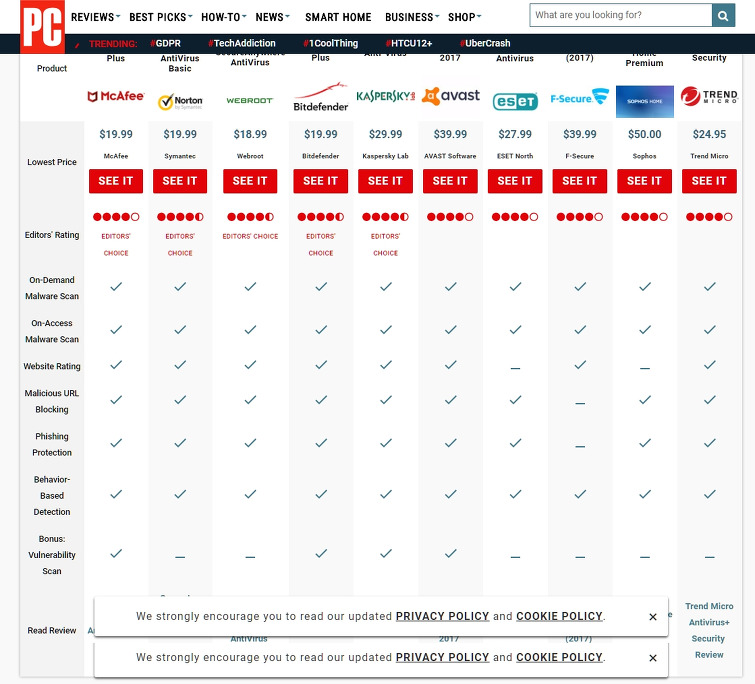Click the $18.99 Webroot price
Image resolution: width=755 pixels, height=684 pixels.
(250, 134)
